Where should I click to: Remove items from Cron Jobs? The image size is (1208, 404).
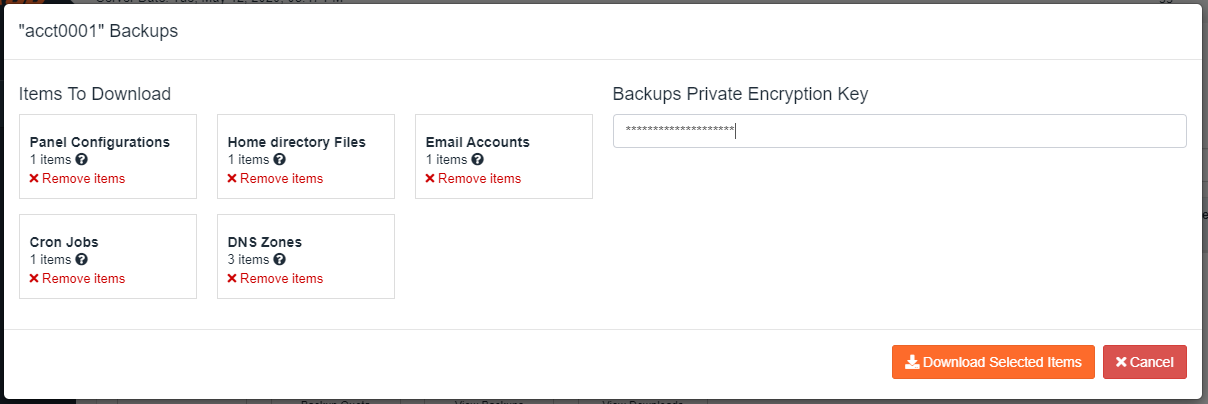77,278
